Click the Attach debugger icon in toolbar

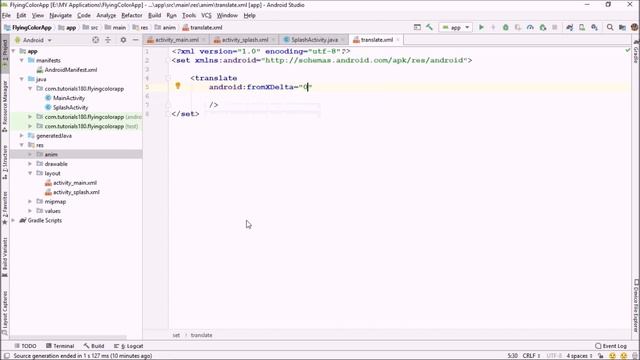542,27
